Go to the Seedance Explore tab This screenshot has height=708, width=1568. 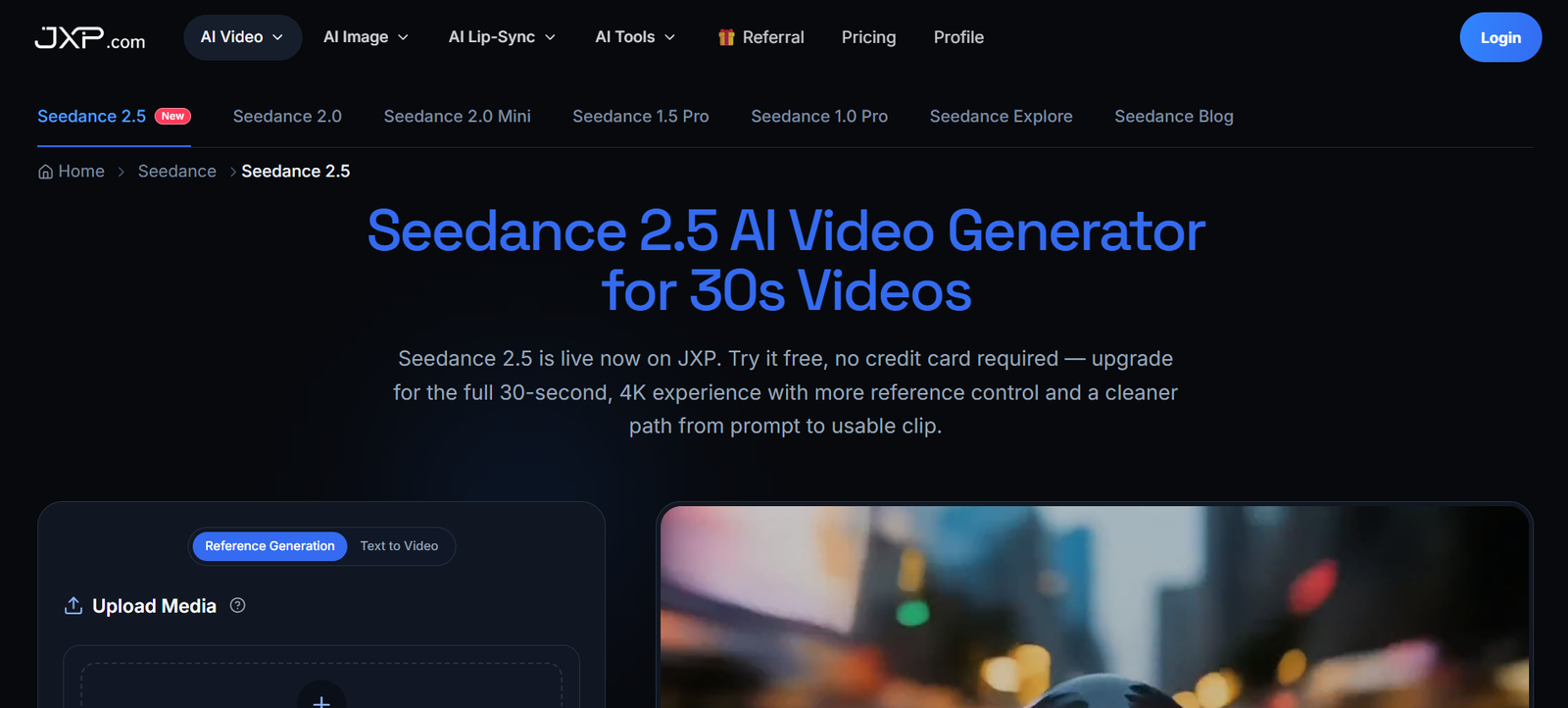click(1001, 117)
